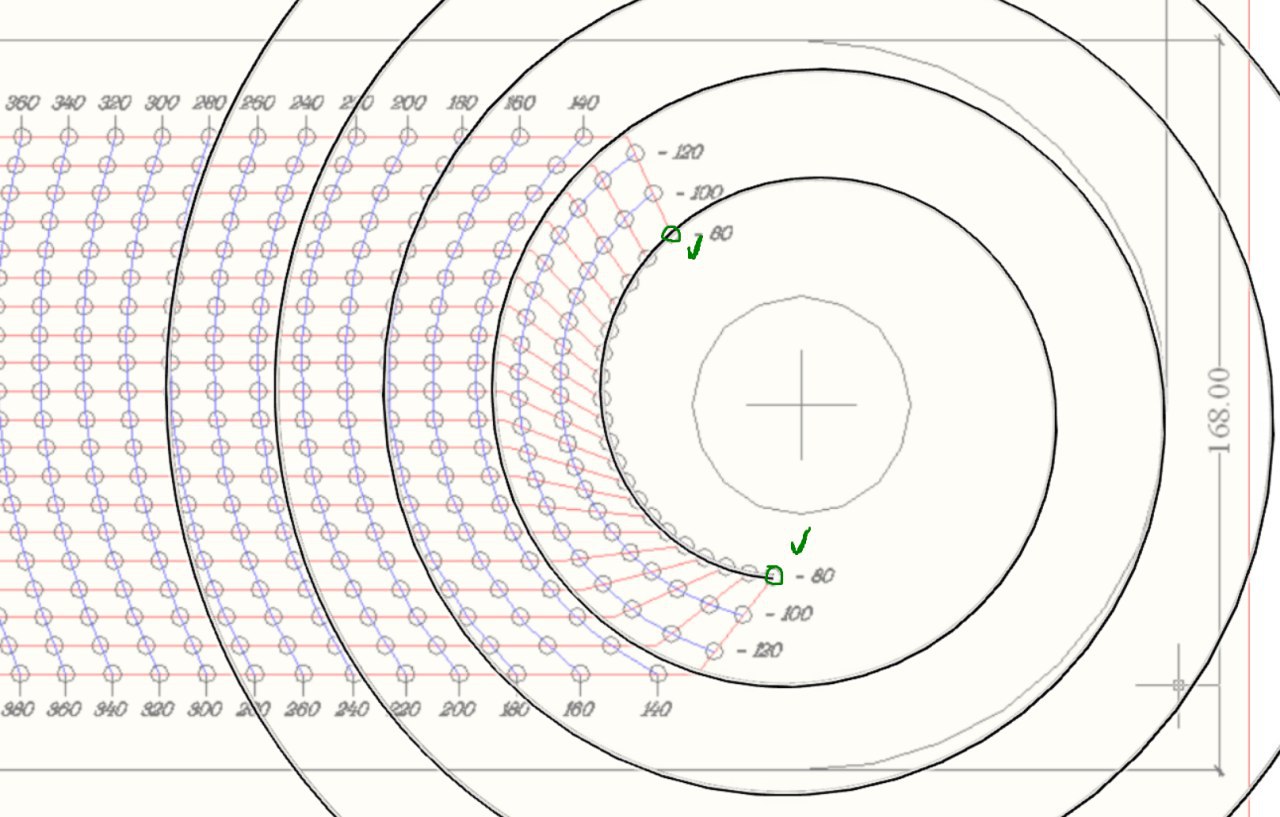Select the '300' label in the lower label row
The image size is (1280, 817).
(205, 709)
